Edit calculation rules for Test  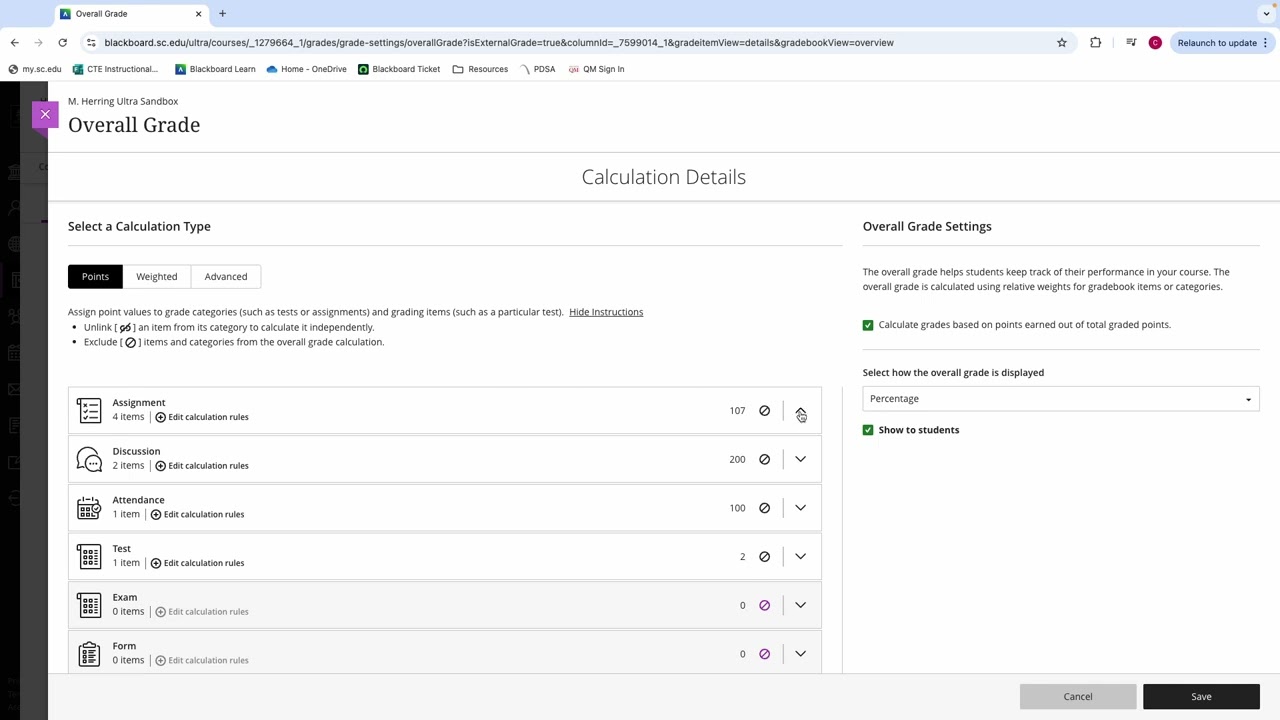[x=197, y=563]
